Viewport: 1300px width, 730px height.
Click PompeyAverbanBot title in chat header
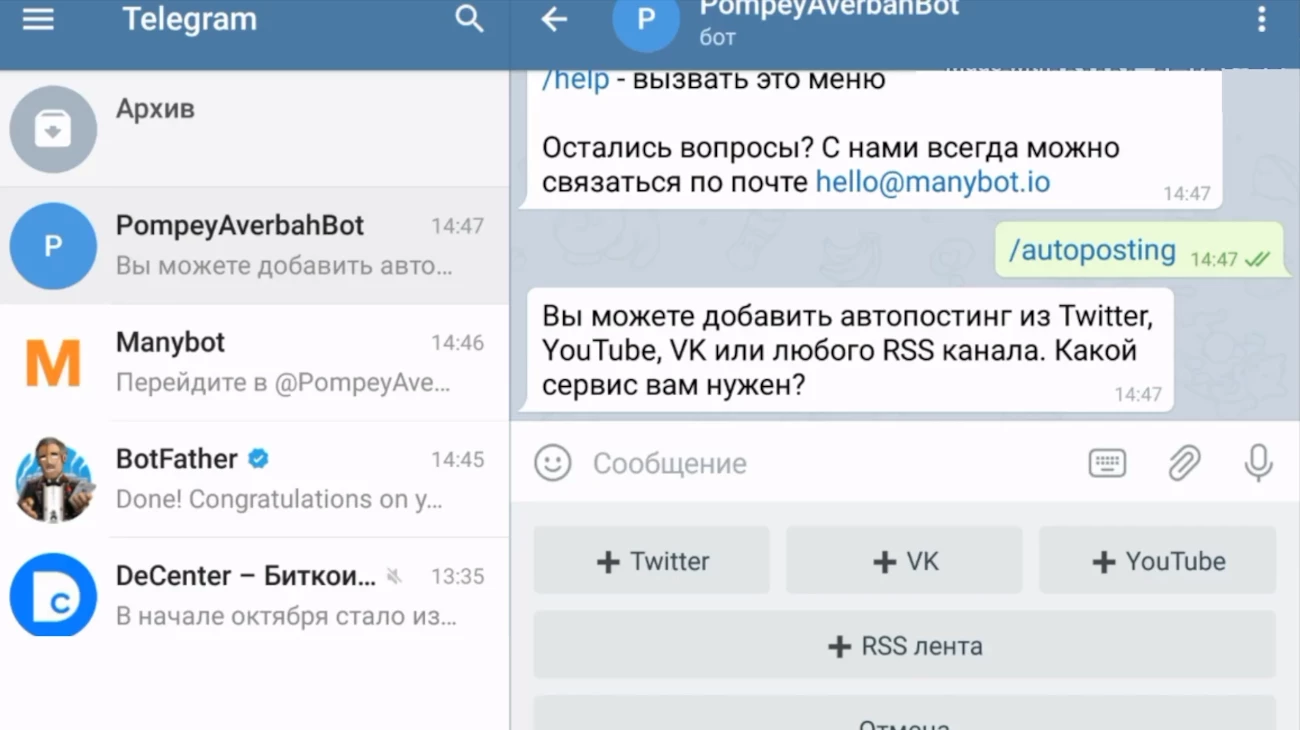click(x=829, y=8)
